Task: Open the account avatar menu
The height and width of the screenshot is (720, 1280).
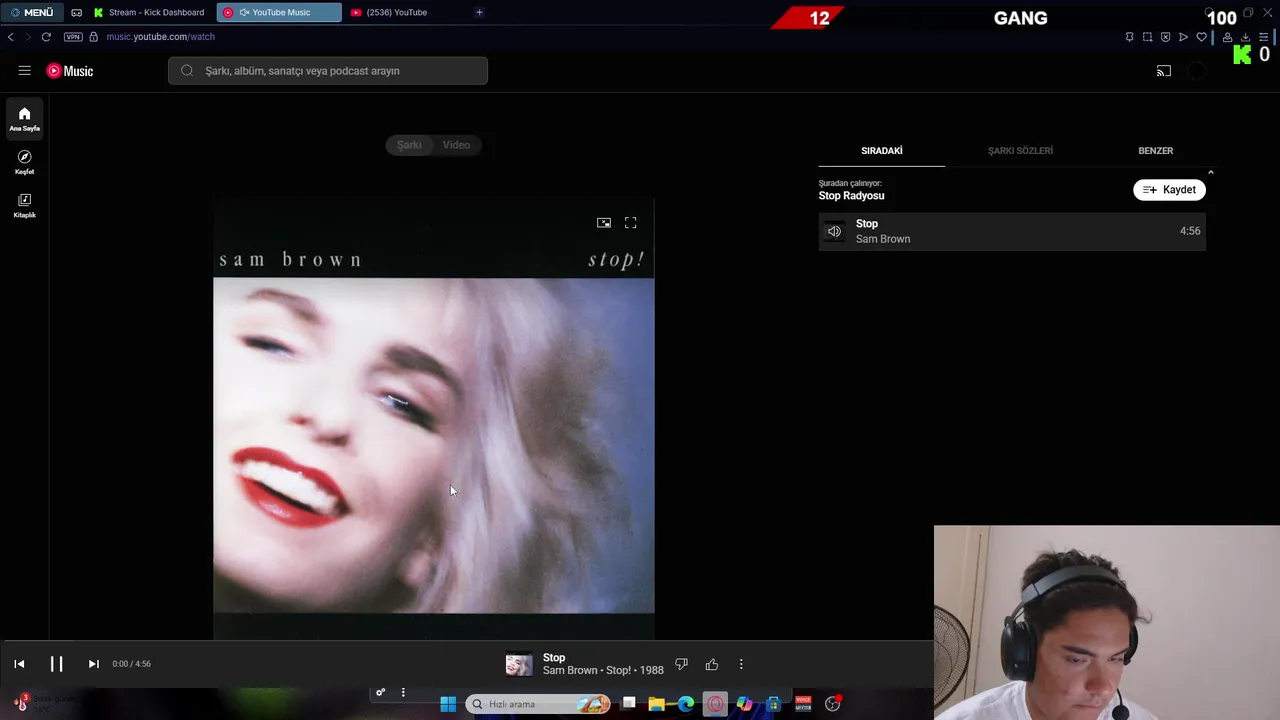Action: pos(1197,71)
